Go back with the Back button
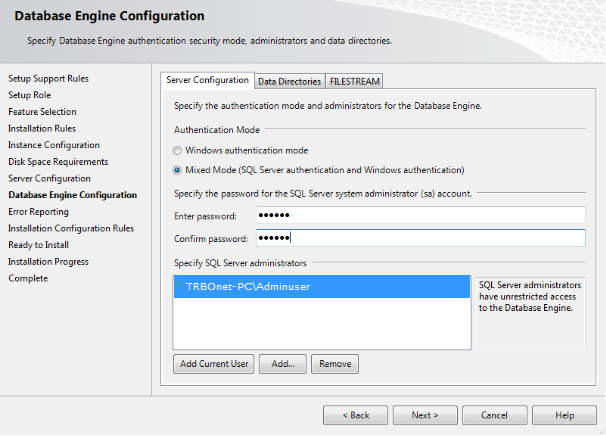Image resolution: width=606 pixels, height=437 pixels. [x=355, y=414]
